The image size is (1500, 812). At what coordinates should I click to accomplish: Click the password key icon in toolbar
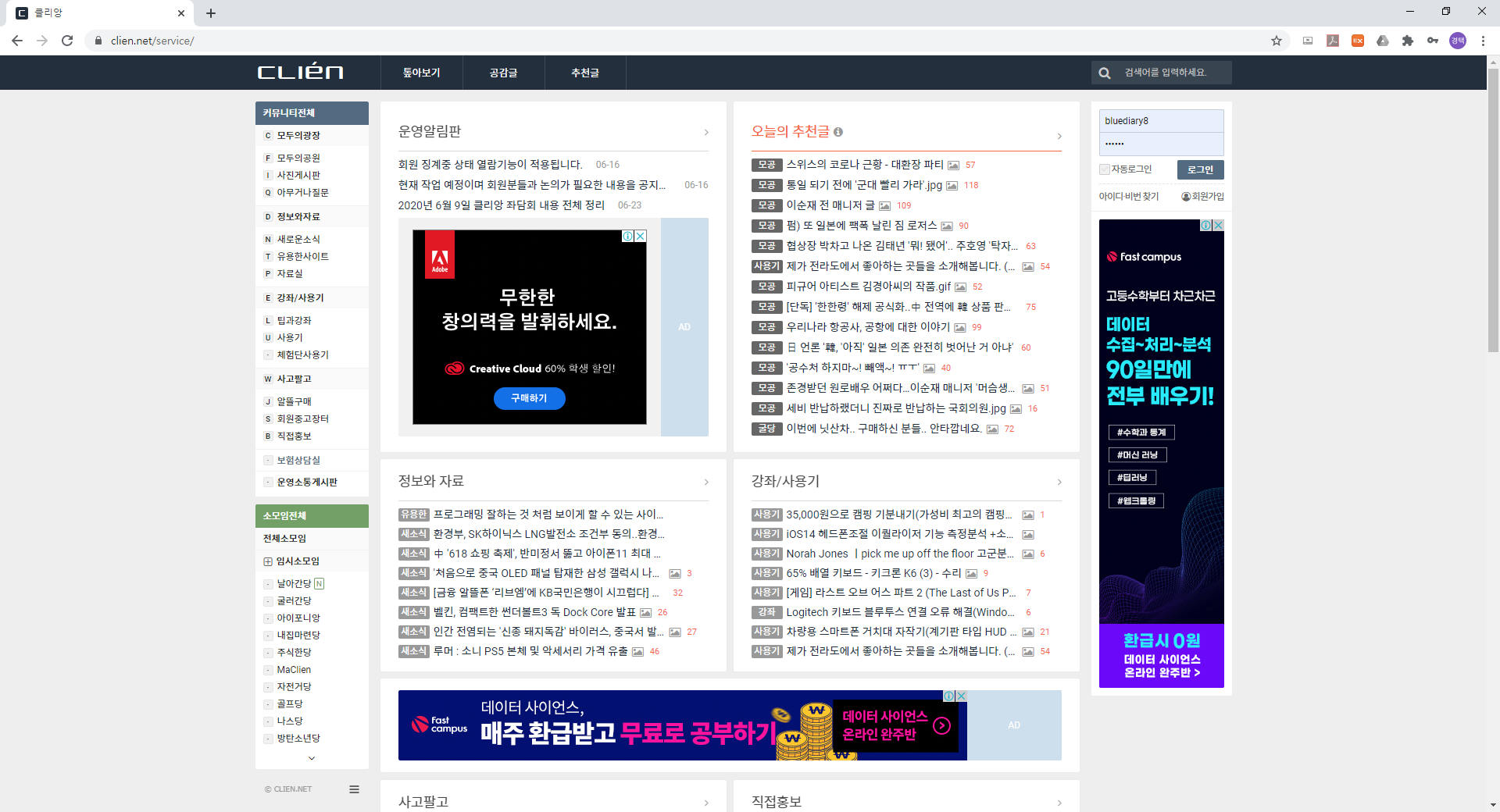(x=1433, y=41)
